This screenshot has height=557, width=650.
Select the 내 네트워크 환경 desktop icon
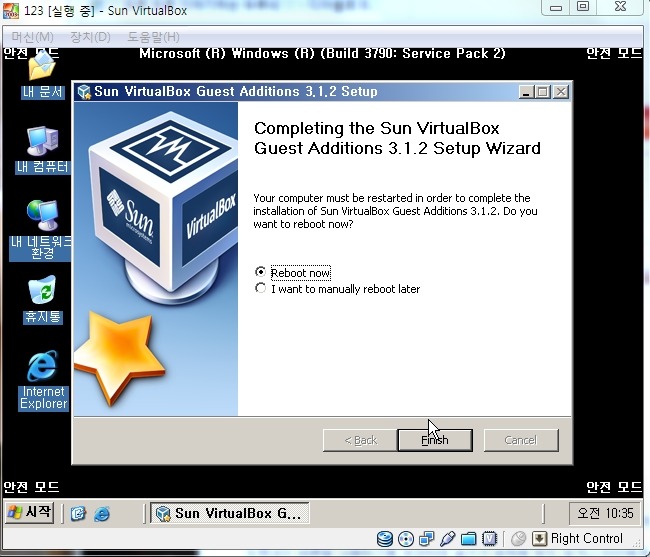[41, 230]
